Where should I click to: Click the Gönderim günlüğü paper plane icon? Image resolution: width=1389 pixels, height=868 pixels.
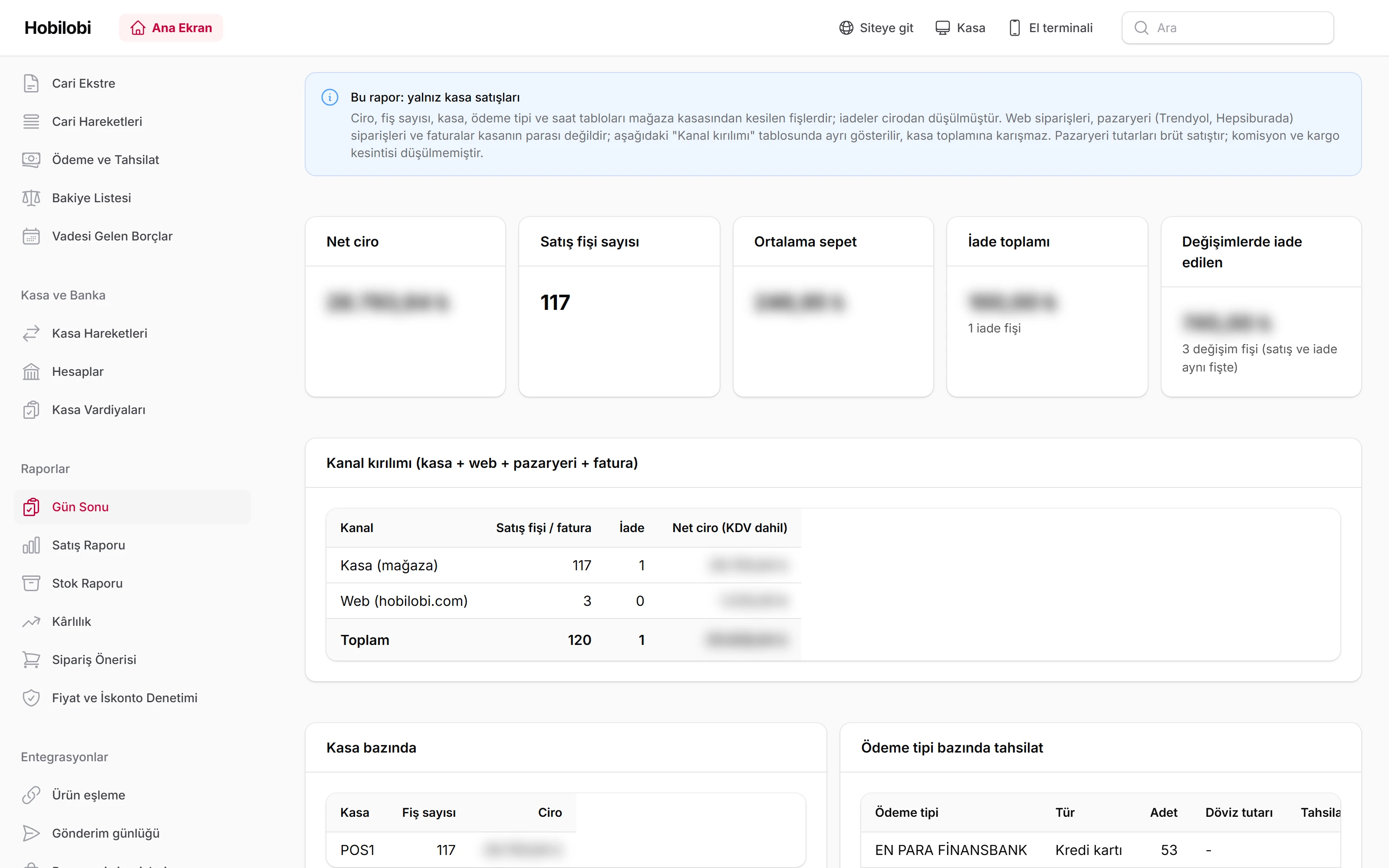31,834
